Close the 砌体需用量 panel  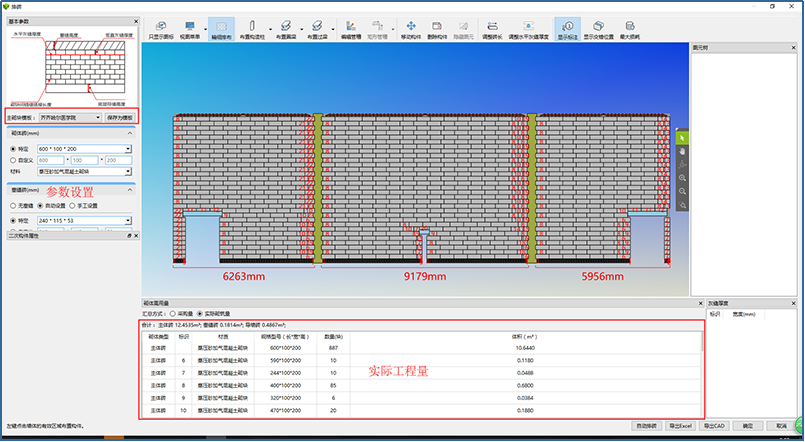point(700,303)
